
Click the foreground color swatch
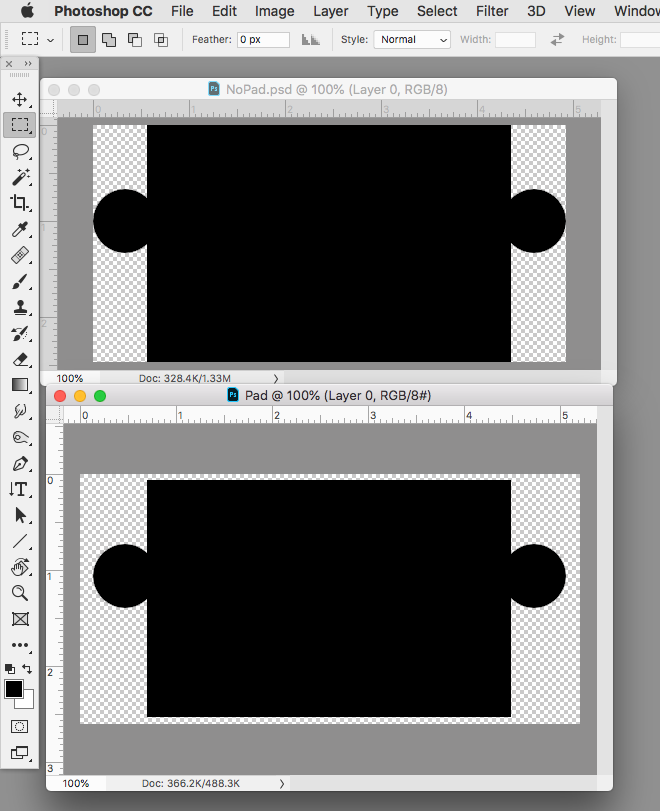tap(14, 689)
